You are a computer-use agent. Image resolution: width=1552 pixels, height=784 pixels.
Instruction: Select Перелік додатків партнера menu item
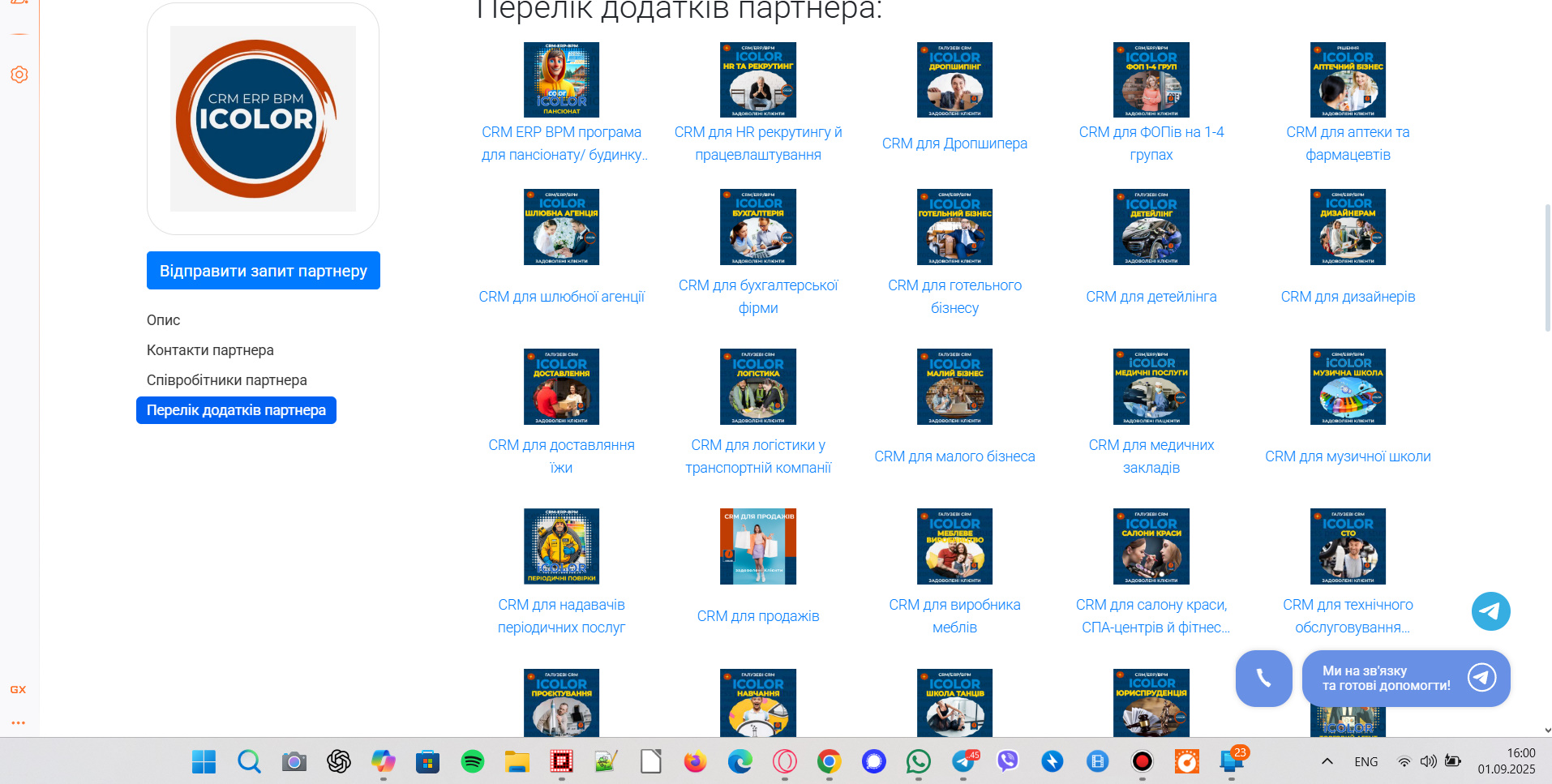click(236, 410)
